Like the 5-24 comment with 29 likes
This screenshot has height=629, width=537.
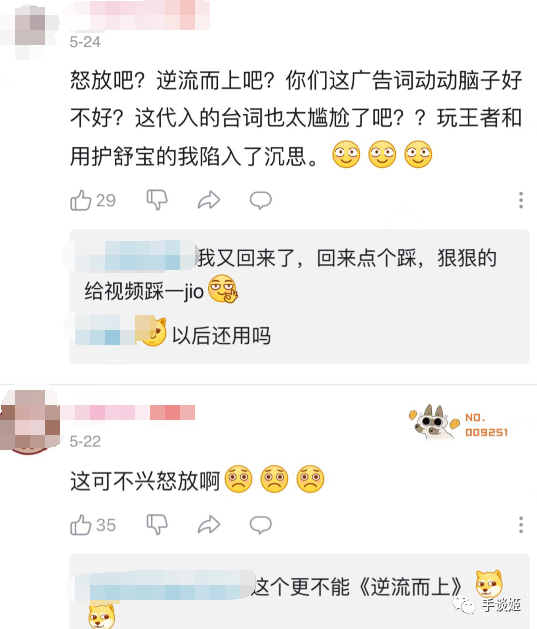[x=93, y=200]
